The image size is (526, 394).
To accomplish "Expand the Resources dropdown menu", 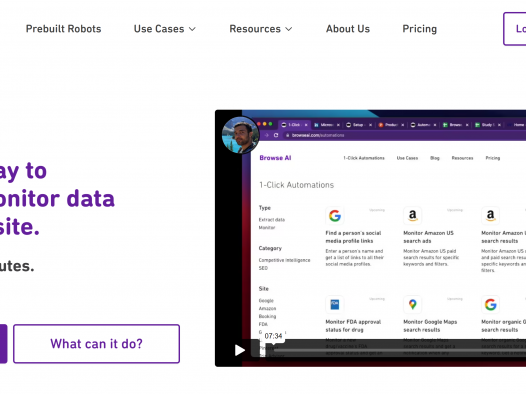I will click(x=261, y=29).
